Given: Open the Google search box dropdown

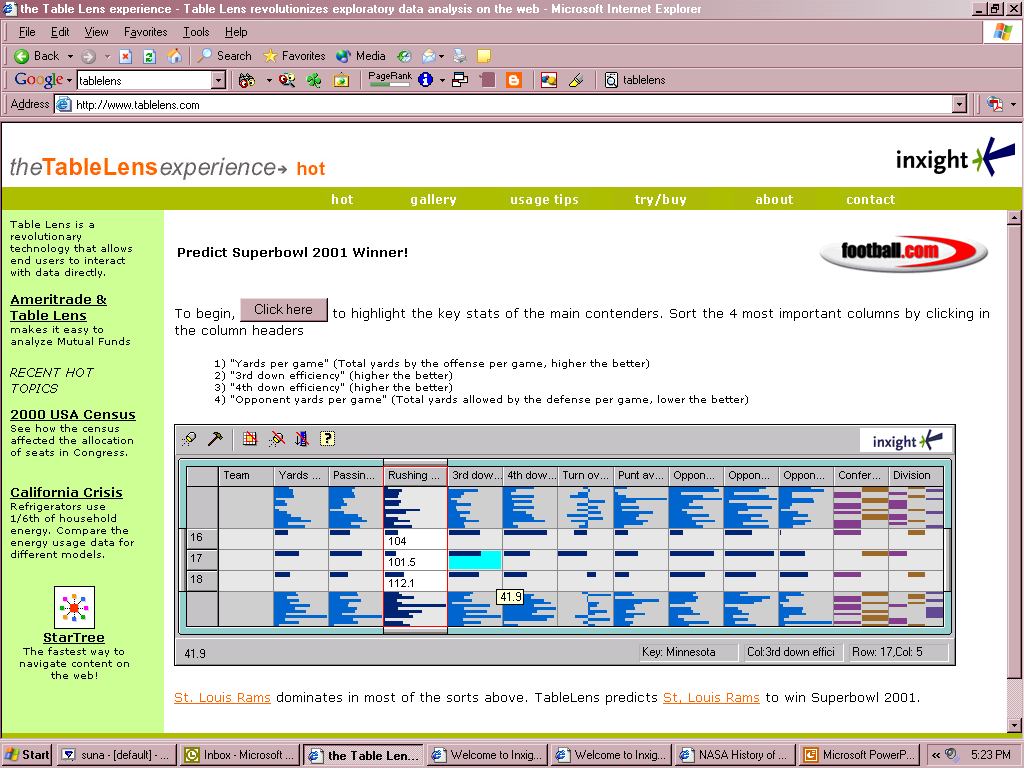Looking at the screenshot, I should click(218, 80).
